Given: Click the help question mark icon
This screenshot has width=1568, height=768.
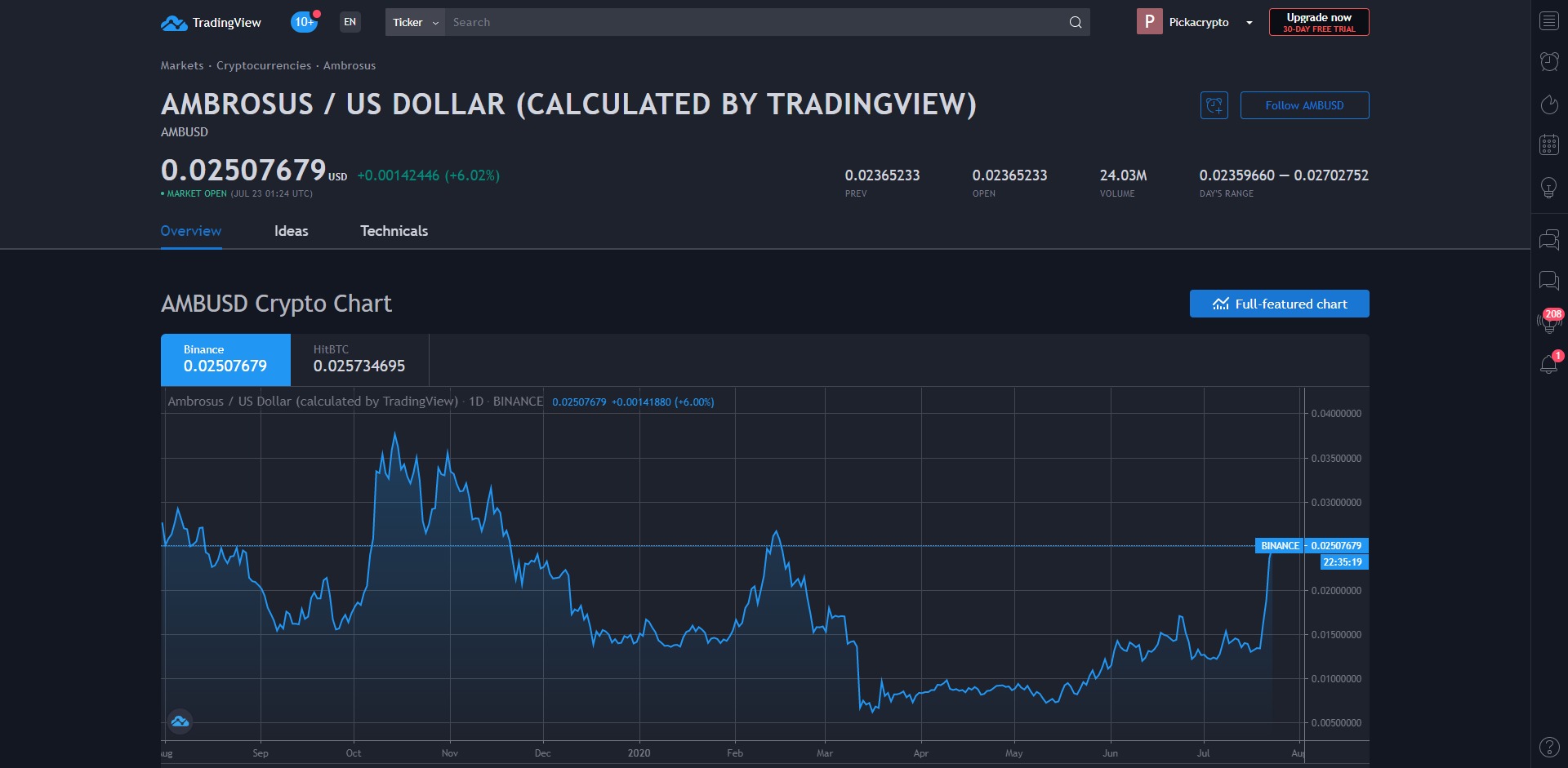Looking at the screenshot, I should (x=1549, y=747).
